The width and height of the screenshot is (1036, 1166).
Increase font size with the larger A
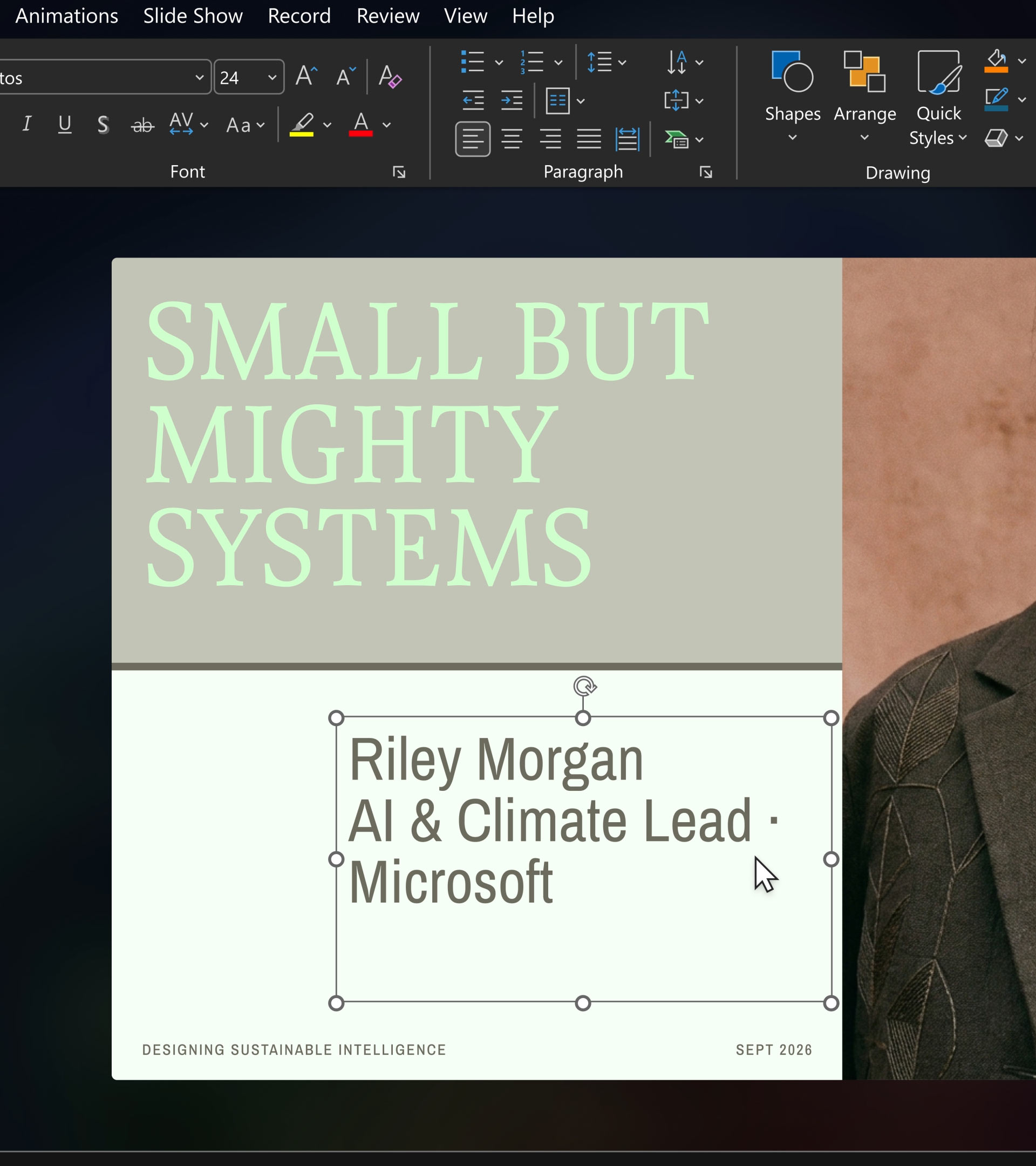[x=306, y=76]
